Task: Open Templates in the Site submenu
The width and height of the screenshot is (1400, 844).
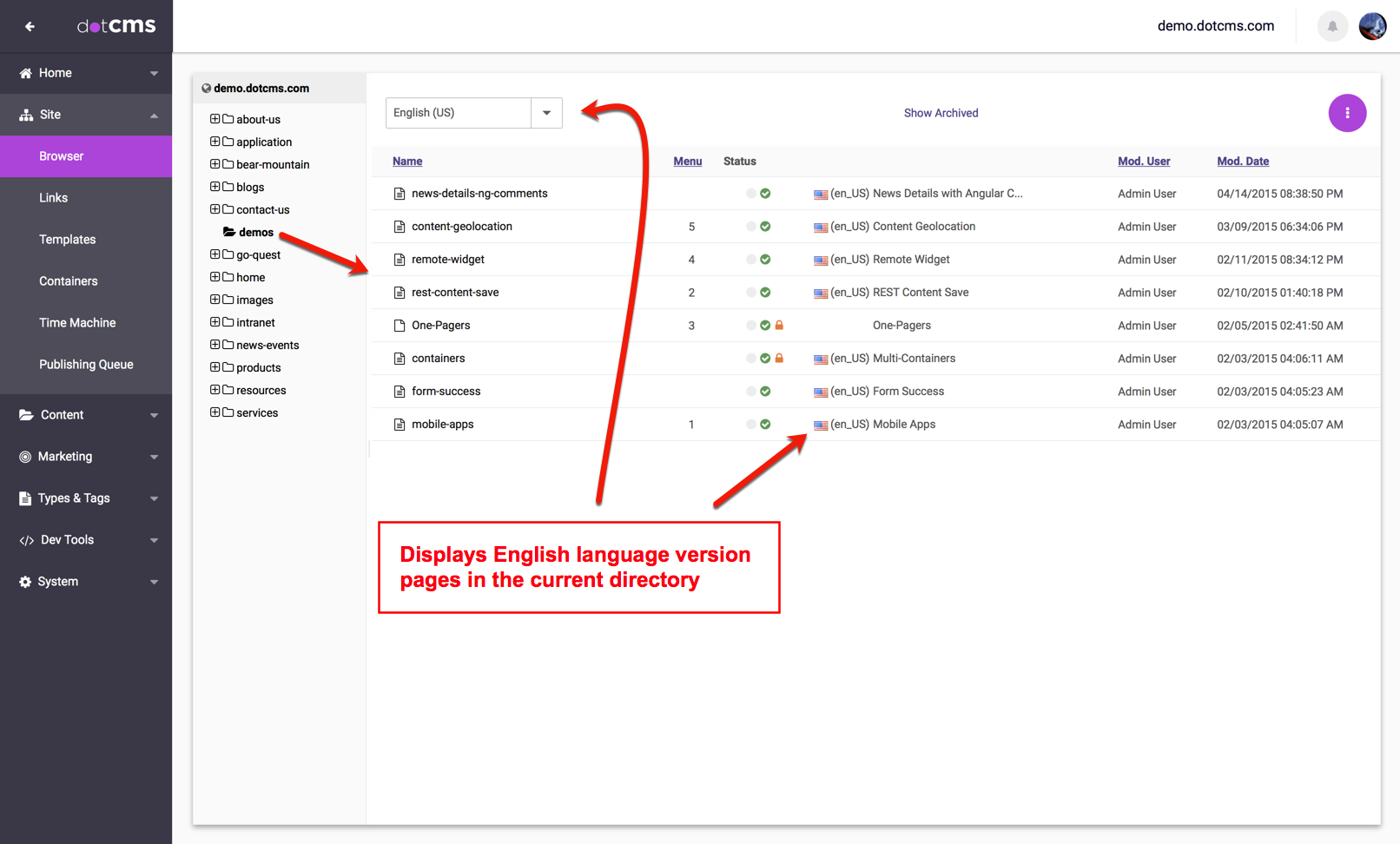Action: pos(68,240)
